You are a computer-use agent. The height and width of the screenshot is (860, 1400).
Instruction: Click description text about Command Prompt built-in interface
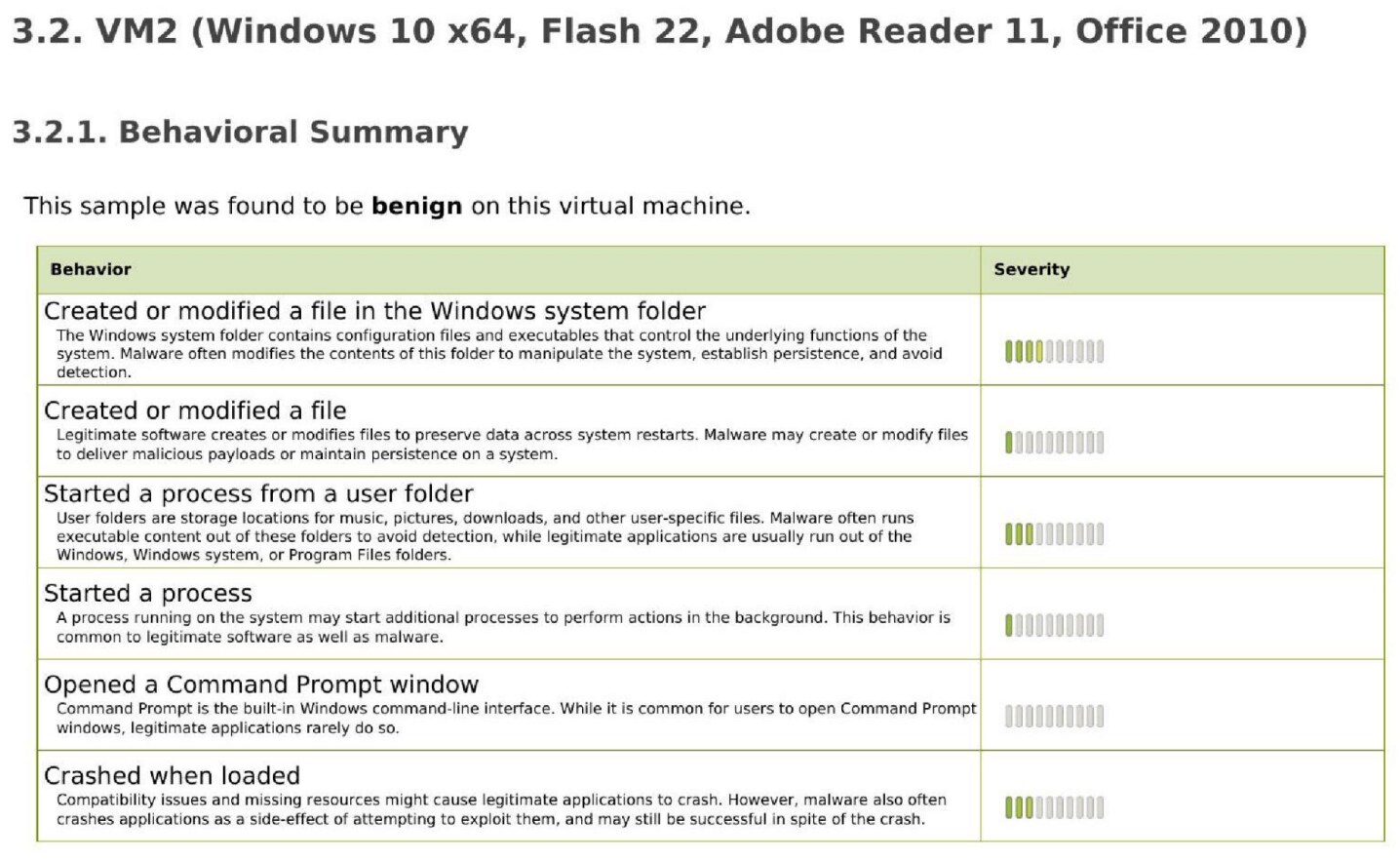pyautogui.click(x=516, y=718)
